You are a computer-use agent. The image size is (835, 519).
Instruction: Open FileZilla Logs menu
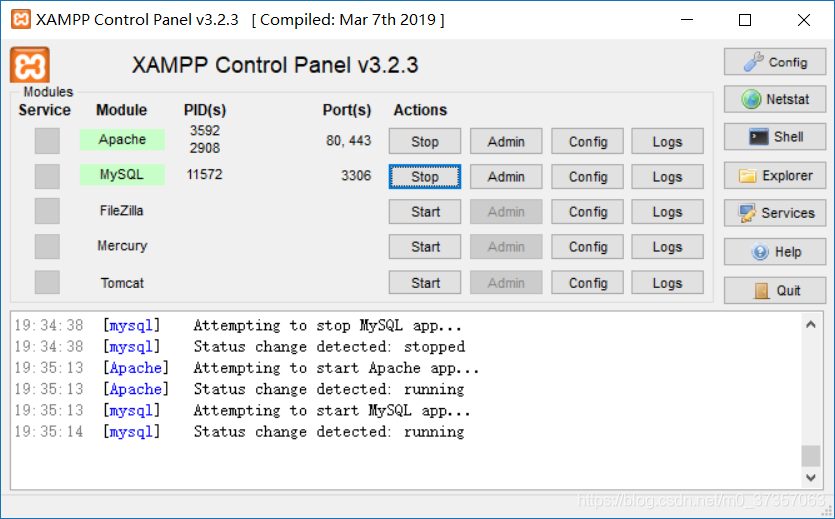coord(667,211)
